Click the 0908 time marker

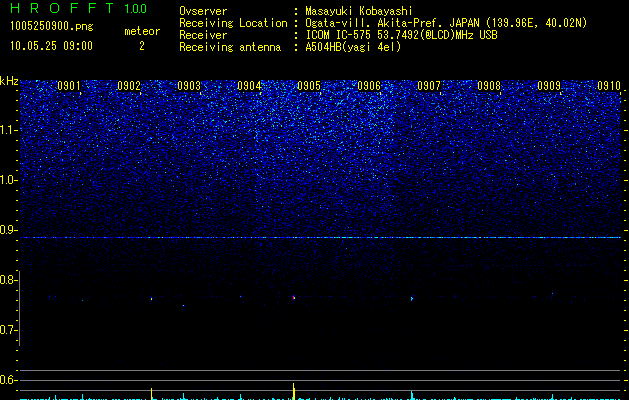pos(489,85)
